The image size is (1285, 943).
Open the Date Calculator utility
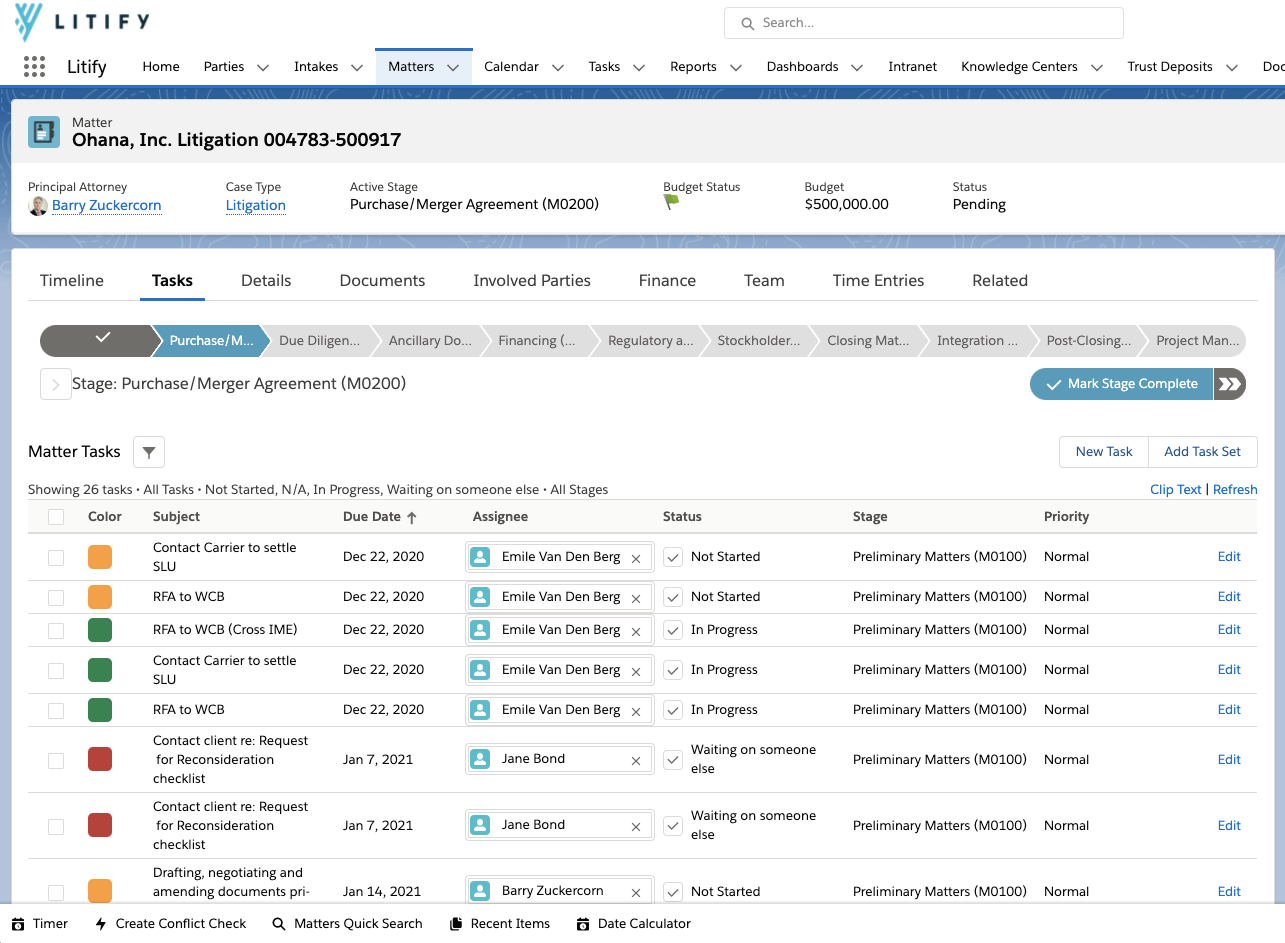pyautogui.click(x=634, y=924)
